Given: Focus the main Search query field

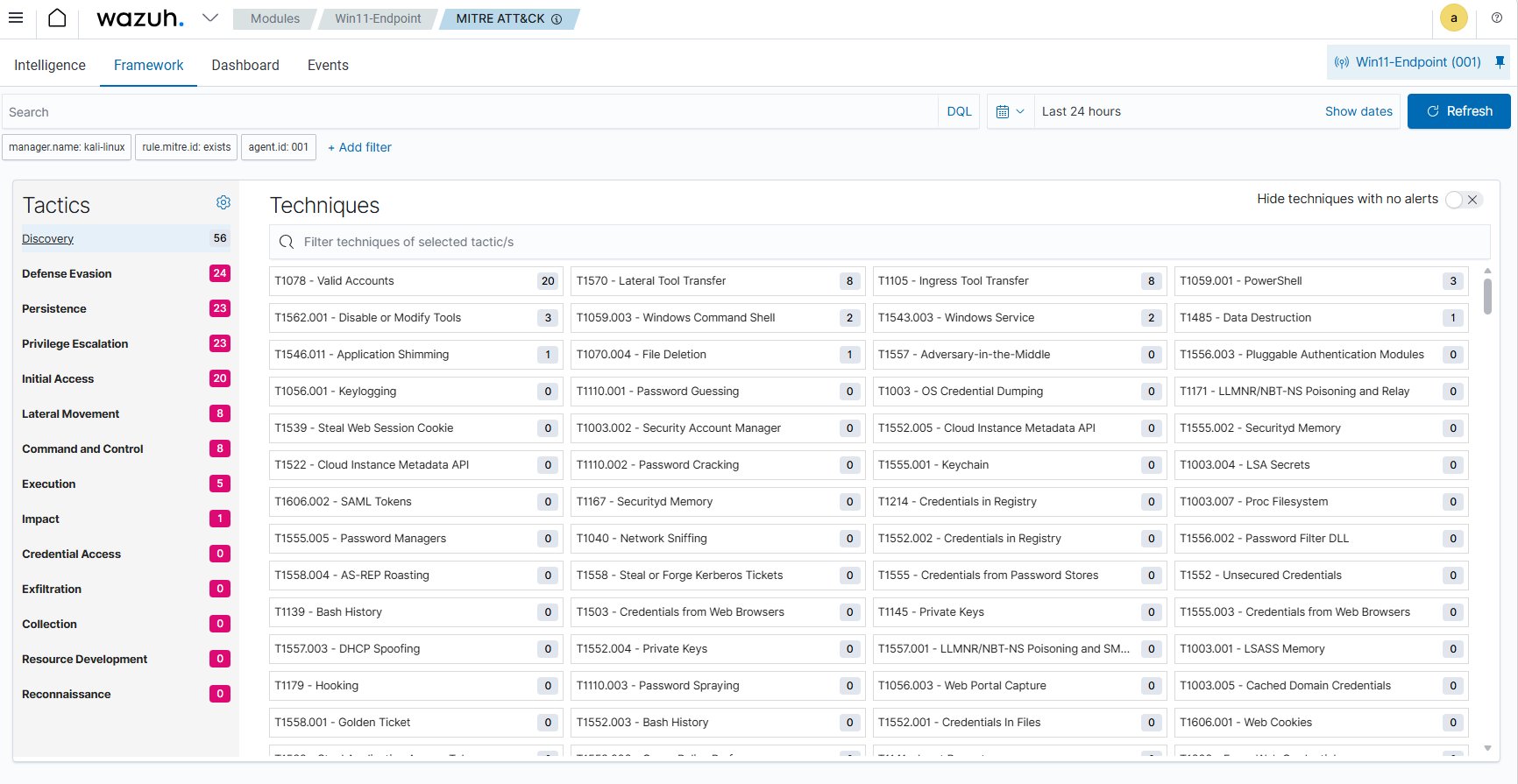Looking at the screenshot, I should pyautogui.click(x=470, y=112).
